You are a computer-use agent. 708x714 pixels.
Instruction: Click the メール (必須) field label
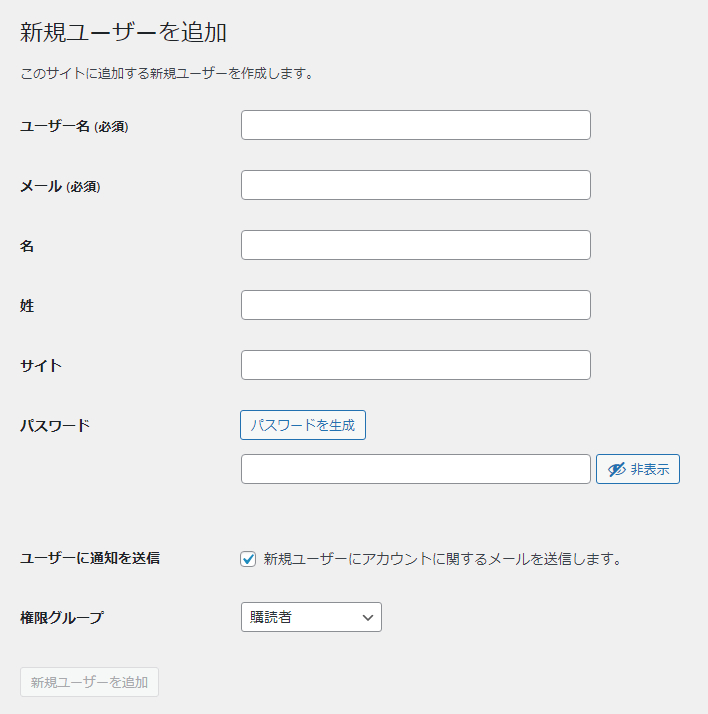[60, 186]
